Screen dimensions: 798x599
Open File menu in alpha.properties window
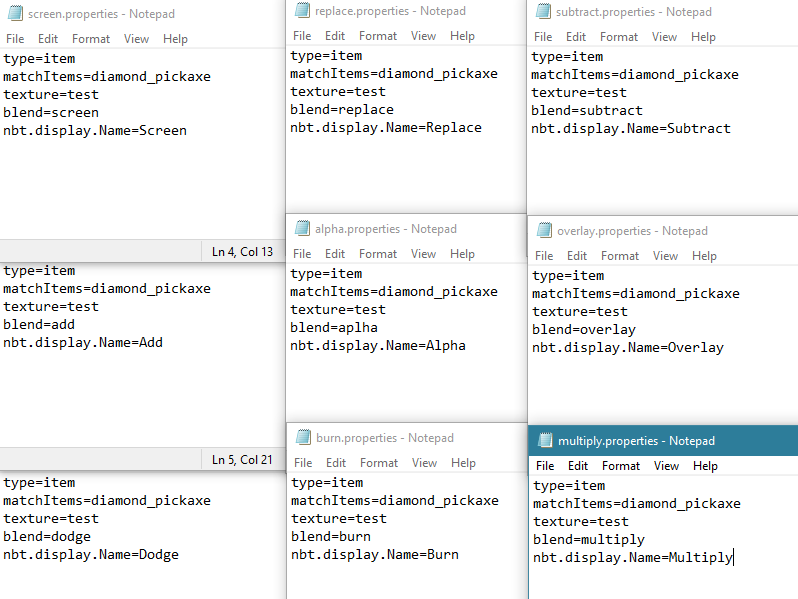[302, 253]
